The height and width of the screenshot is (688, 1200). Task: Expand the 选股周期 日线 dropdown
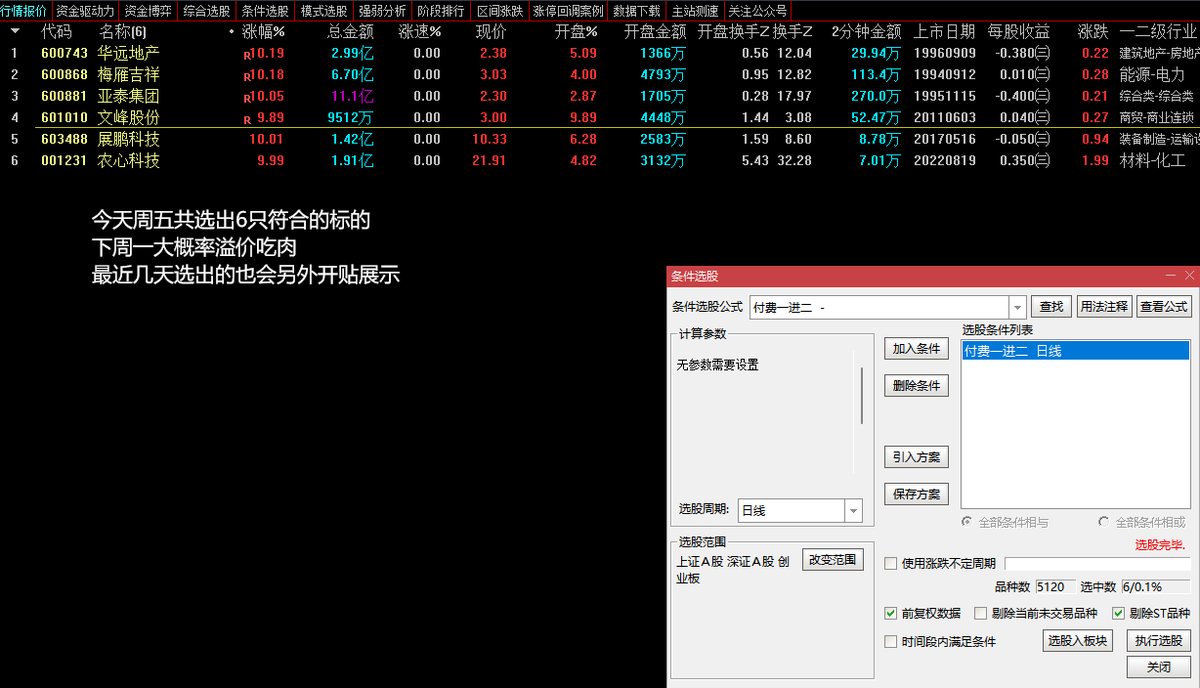pos(853,510)
